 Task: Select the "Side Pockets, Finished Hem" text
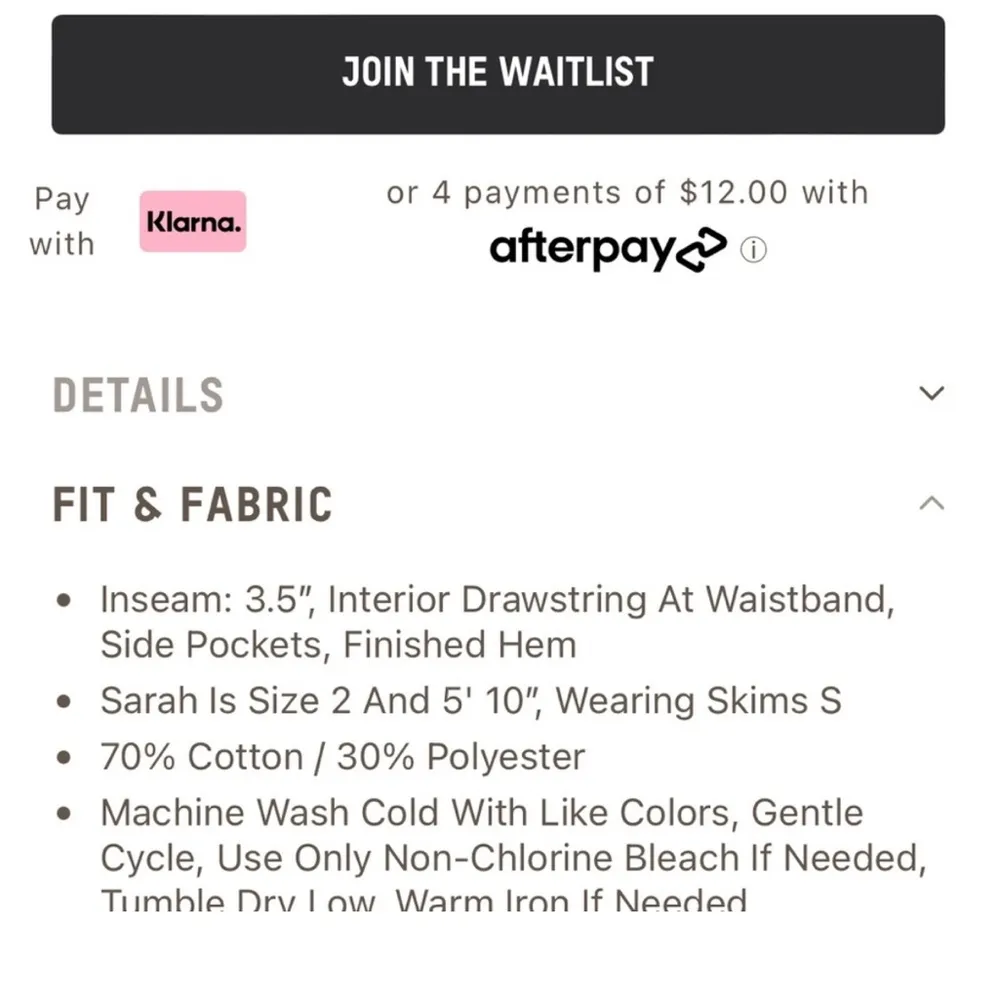pos(338,645)
